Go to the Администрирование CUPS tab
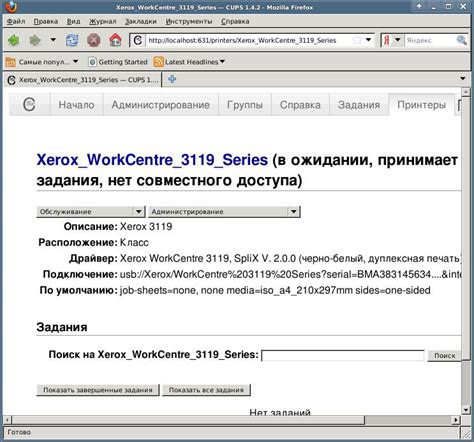The image size is (474, 442). 161,105
